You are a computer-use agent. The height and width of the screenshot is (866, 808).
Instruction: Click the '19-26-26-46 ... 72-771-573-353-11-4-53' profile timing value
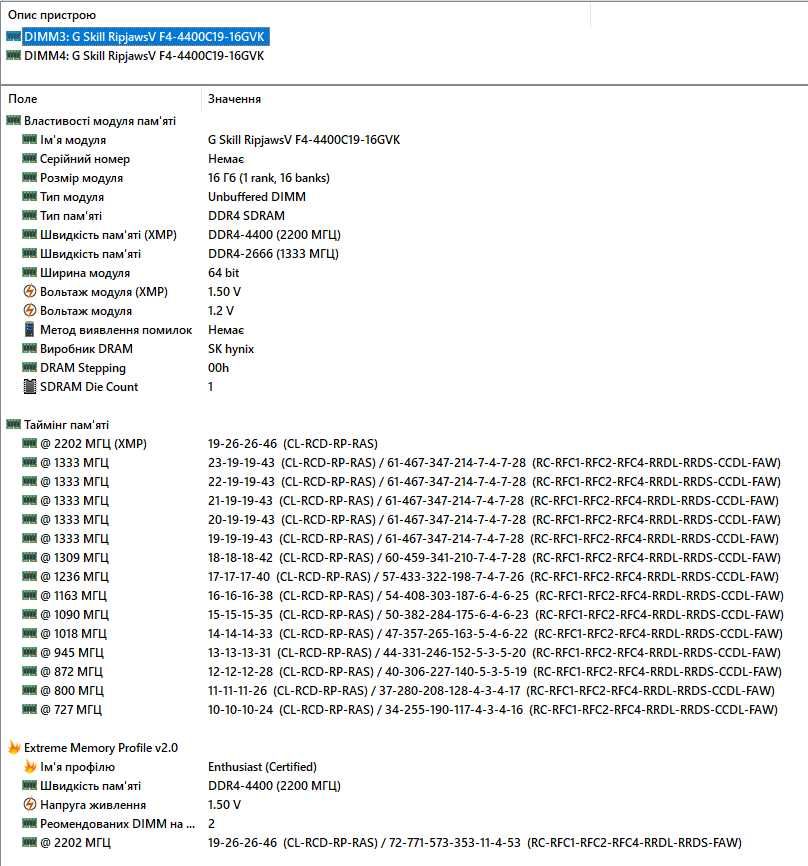tap(474, 843)
